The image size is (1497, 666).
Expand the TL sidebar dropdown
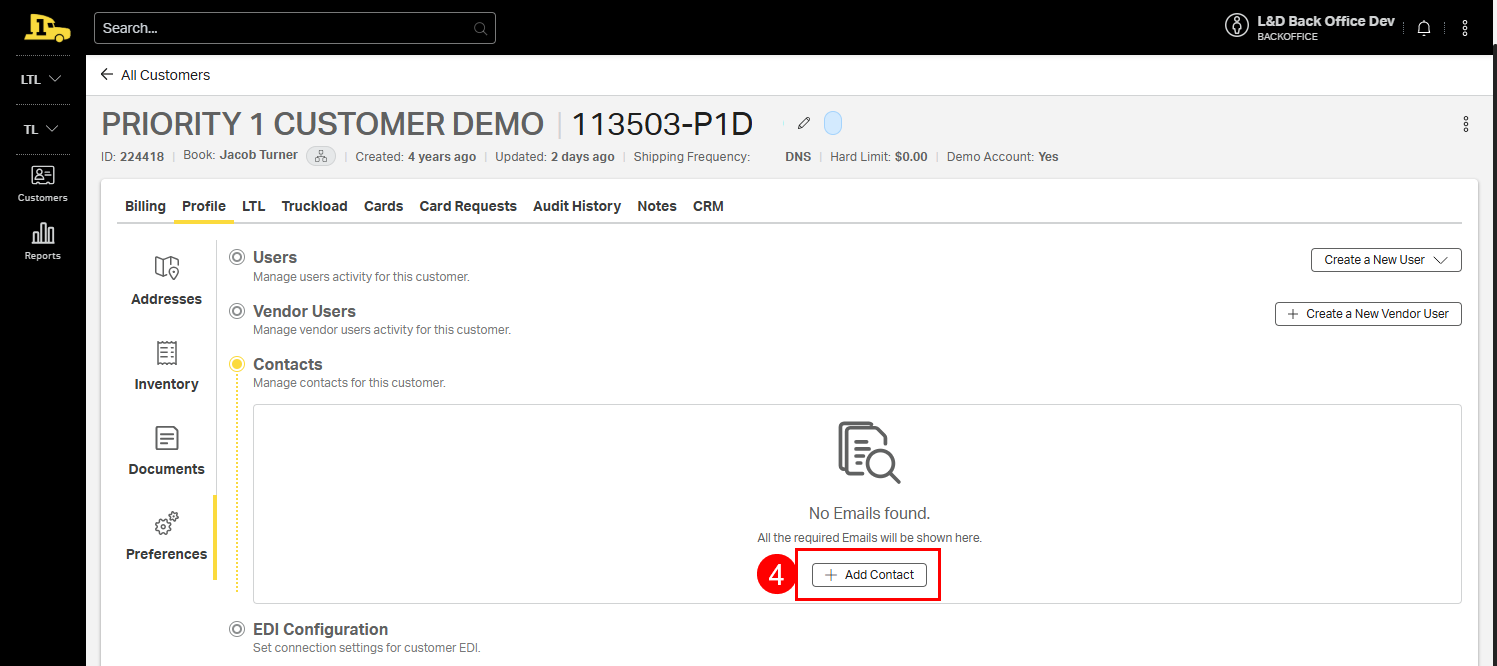click(42, 129)
